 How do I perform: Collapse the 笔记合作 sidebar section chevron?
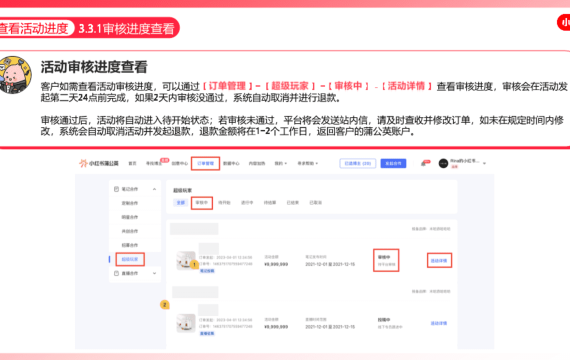point(154,189)
